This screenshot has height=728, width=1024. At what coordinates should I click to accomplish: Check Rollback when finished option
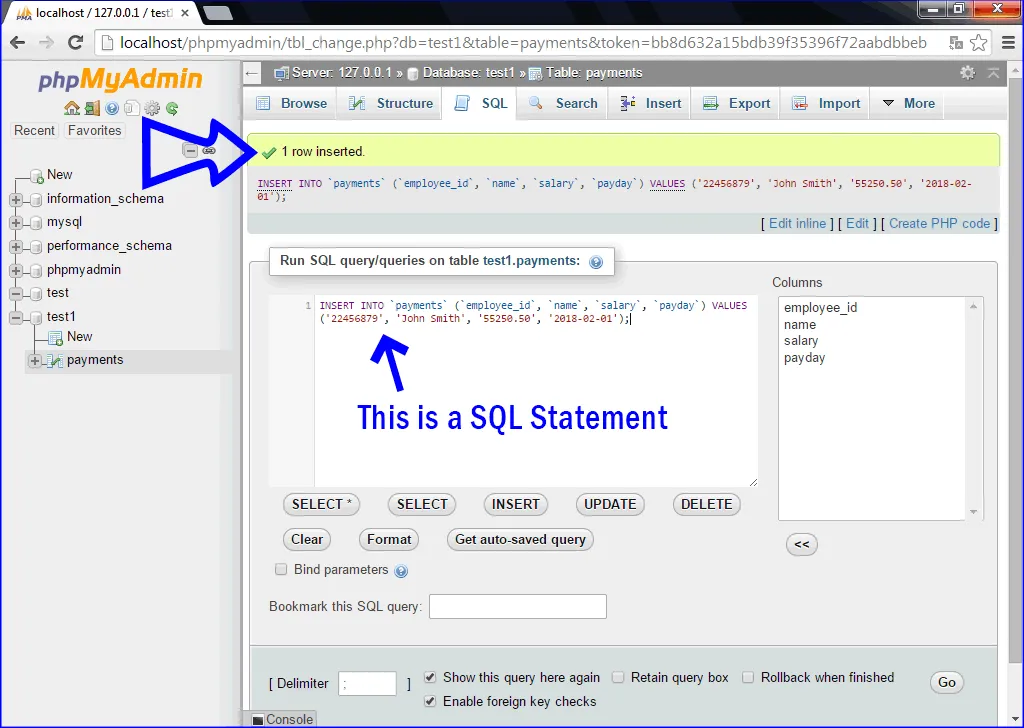coord(748,677)
